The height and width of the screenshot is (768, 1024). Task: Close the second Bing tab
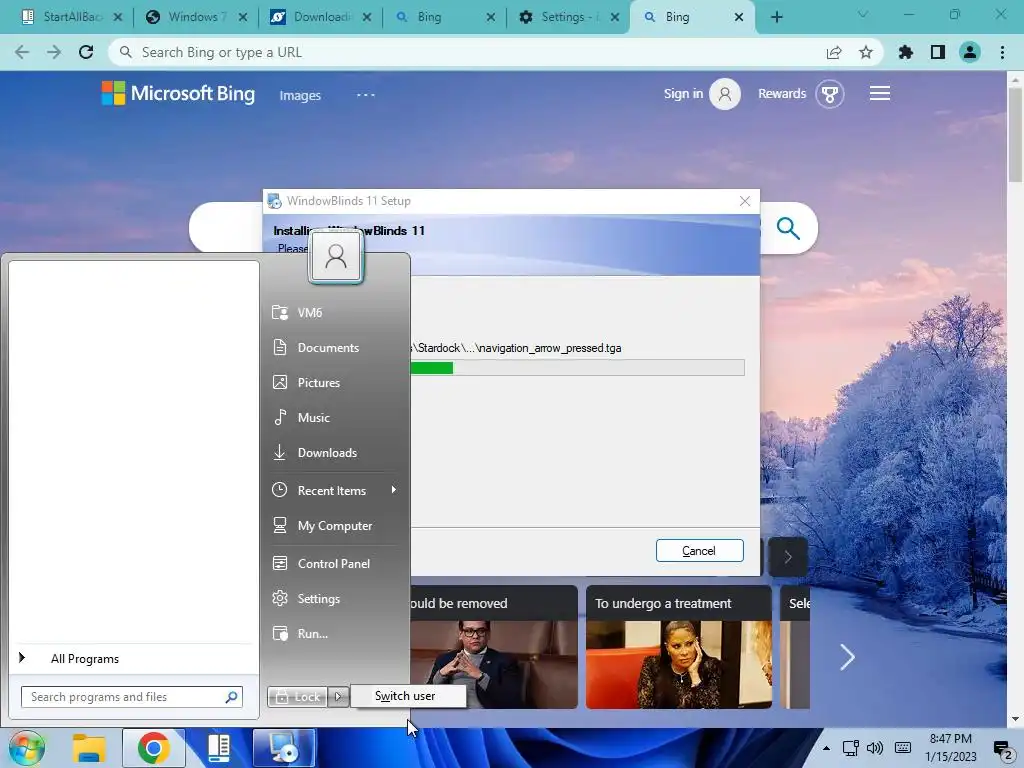click(x=739, y=17)
